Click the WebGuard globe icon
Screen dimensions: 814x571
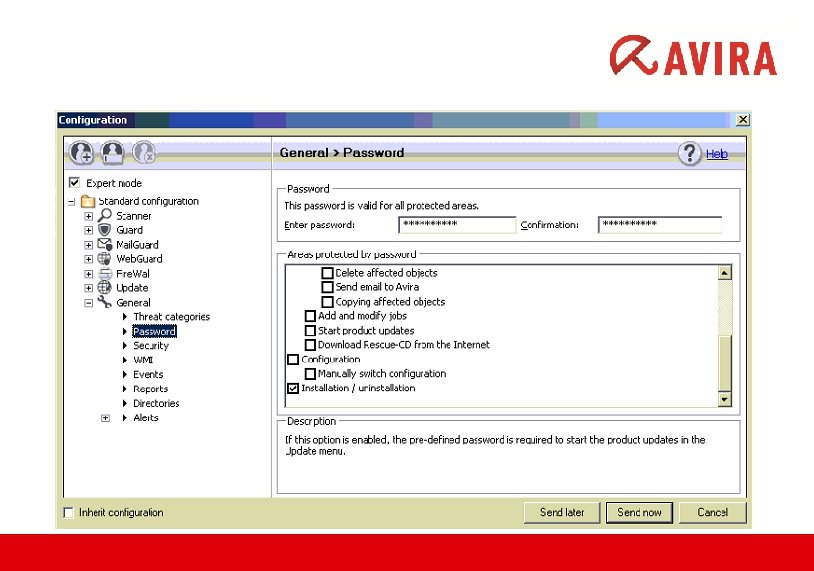click(105, 259)
